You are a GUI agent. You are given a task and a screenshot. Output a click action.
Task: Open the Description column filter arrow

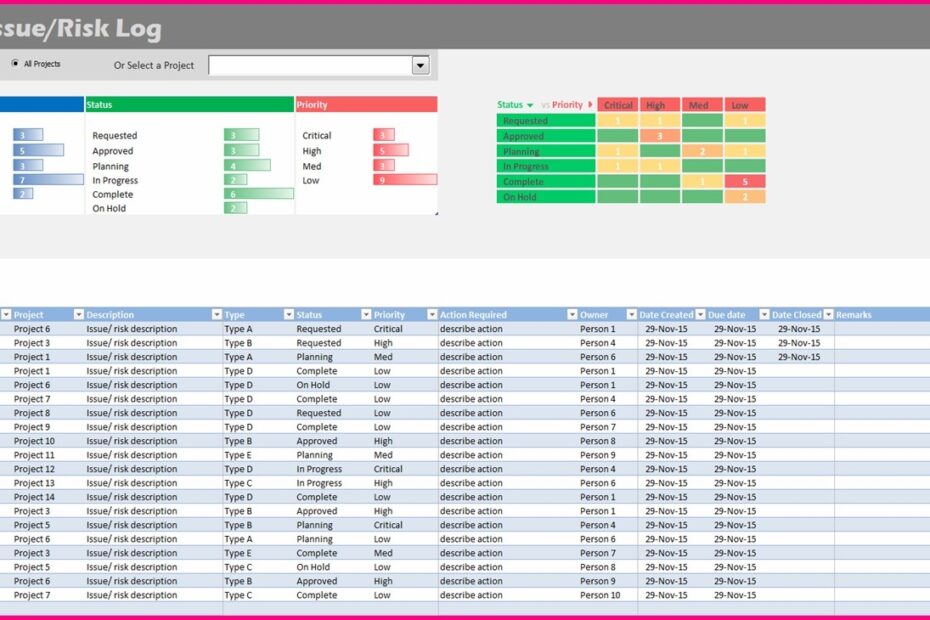[x=217, y=315]
